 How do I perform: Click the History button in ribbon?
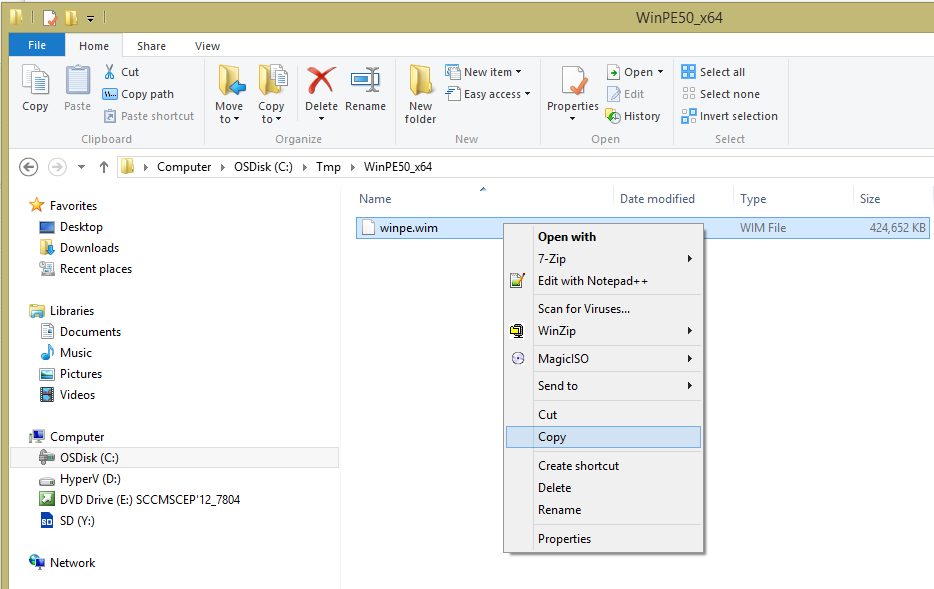coord(633,116)
